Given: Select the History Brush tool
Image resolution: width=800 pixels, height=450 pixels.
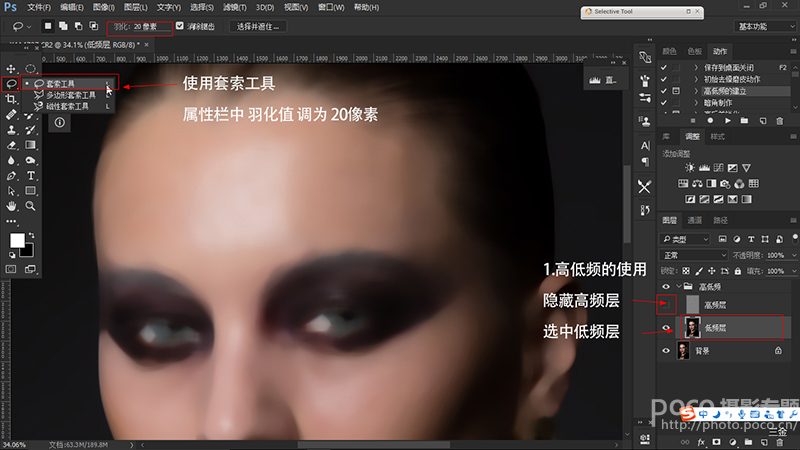Looking at the screenshot, I should pos(31,130).
